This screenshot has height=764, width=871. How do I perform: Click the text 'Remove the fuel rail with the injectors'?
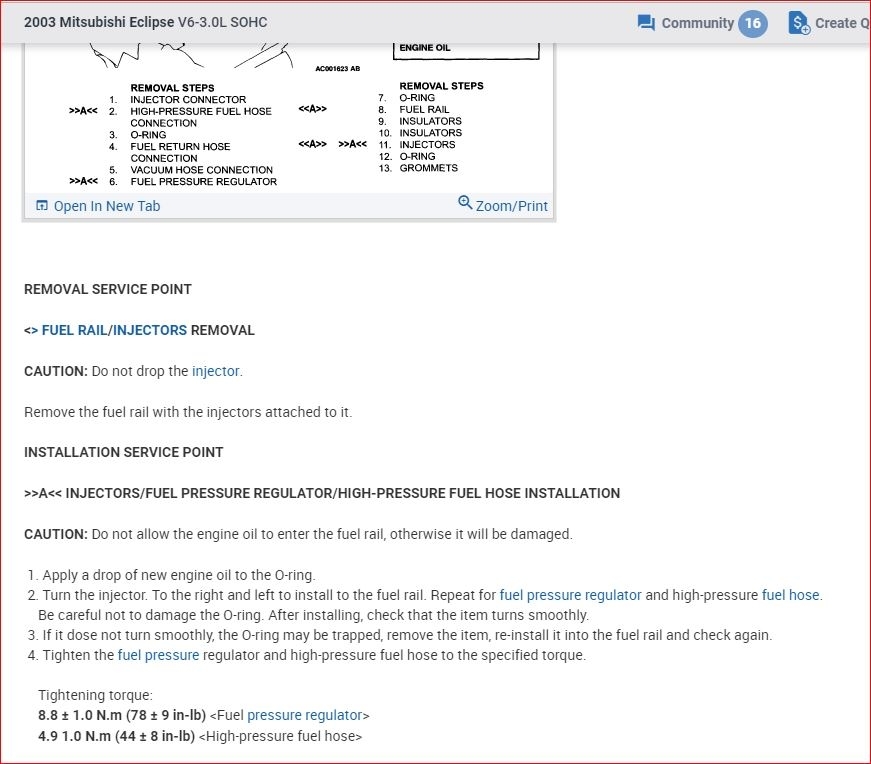point(134,412)
